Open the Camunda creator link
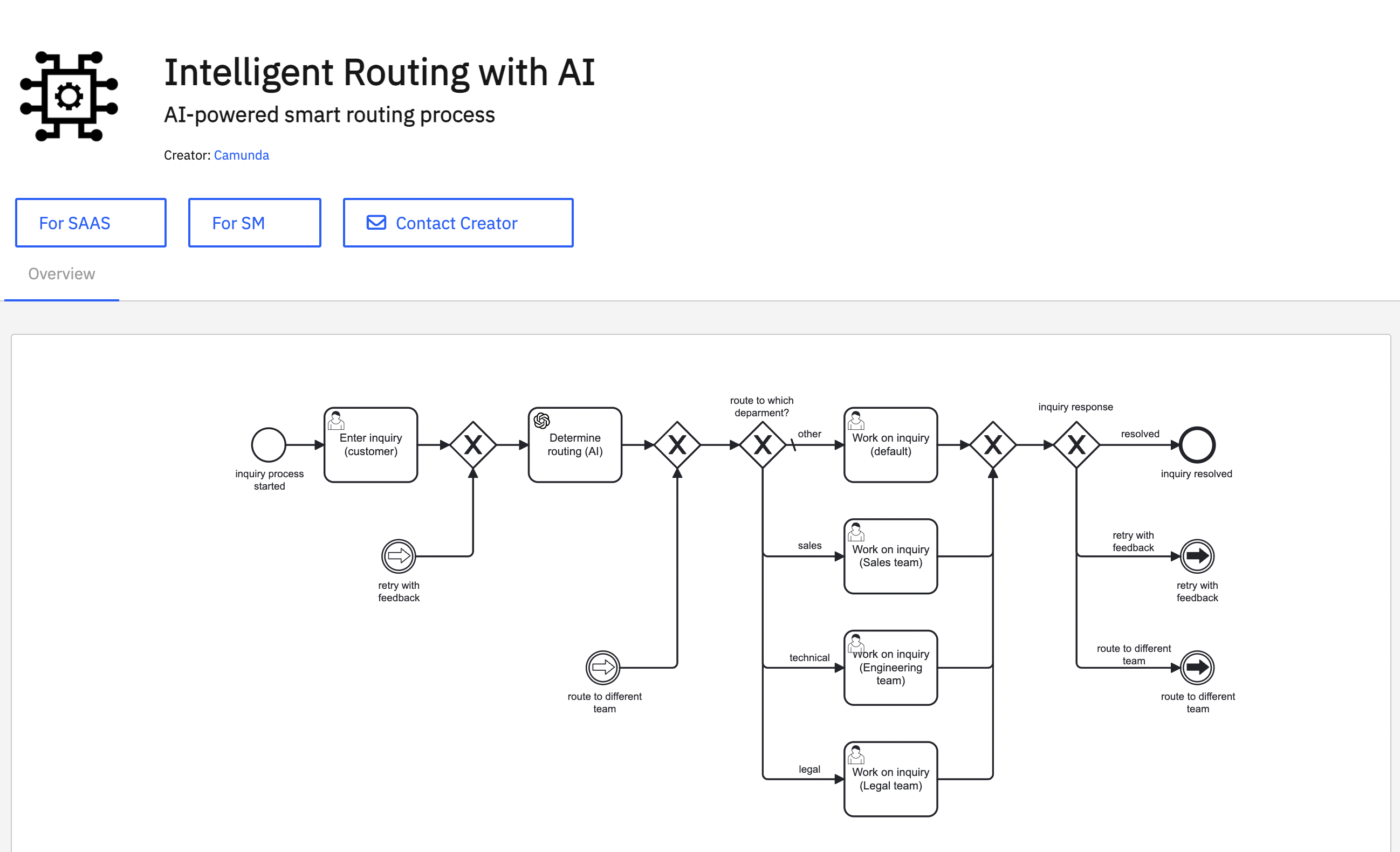The image size is (1400, 852). tap(241, 155)
